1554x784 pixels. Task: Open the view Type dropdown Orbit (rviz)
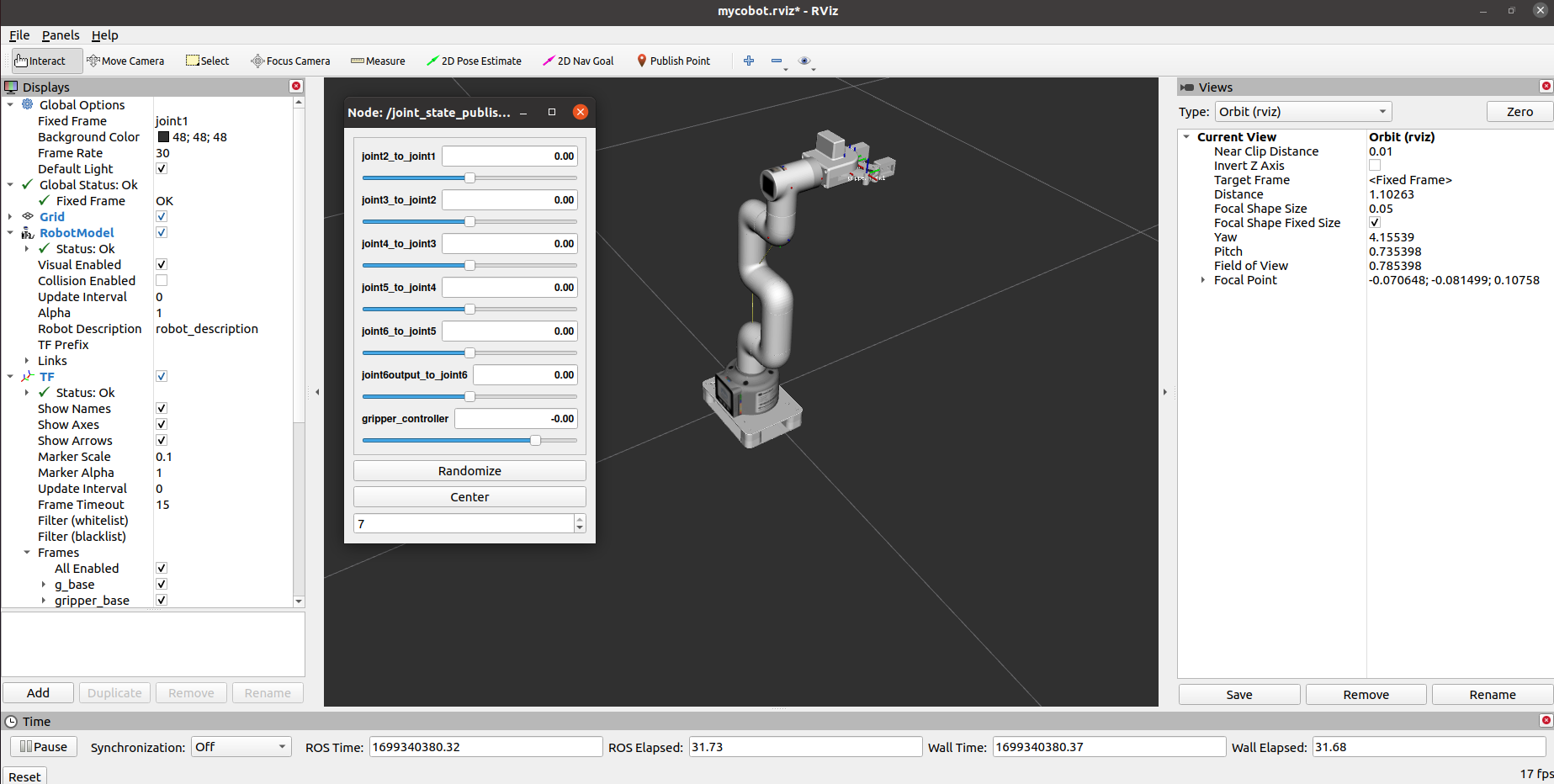coord(1303,112)
